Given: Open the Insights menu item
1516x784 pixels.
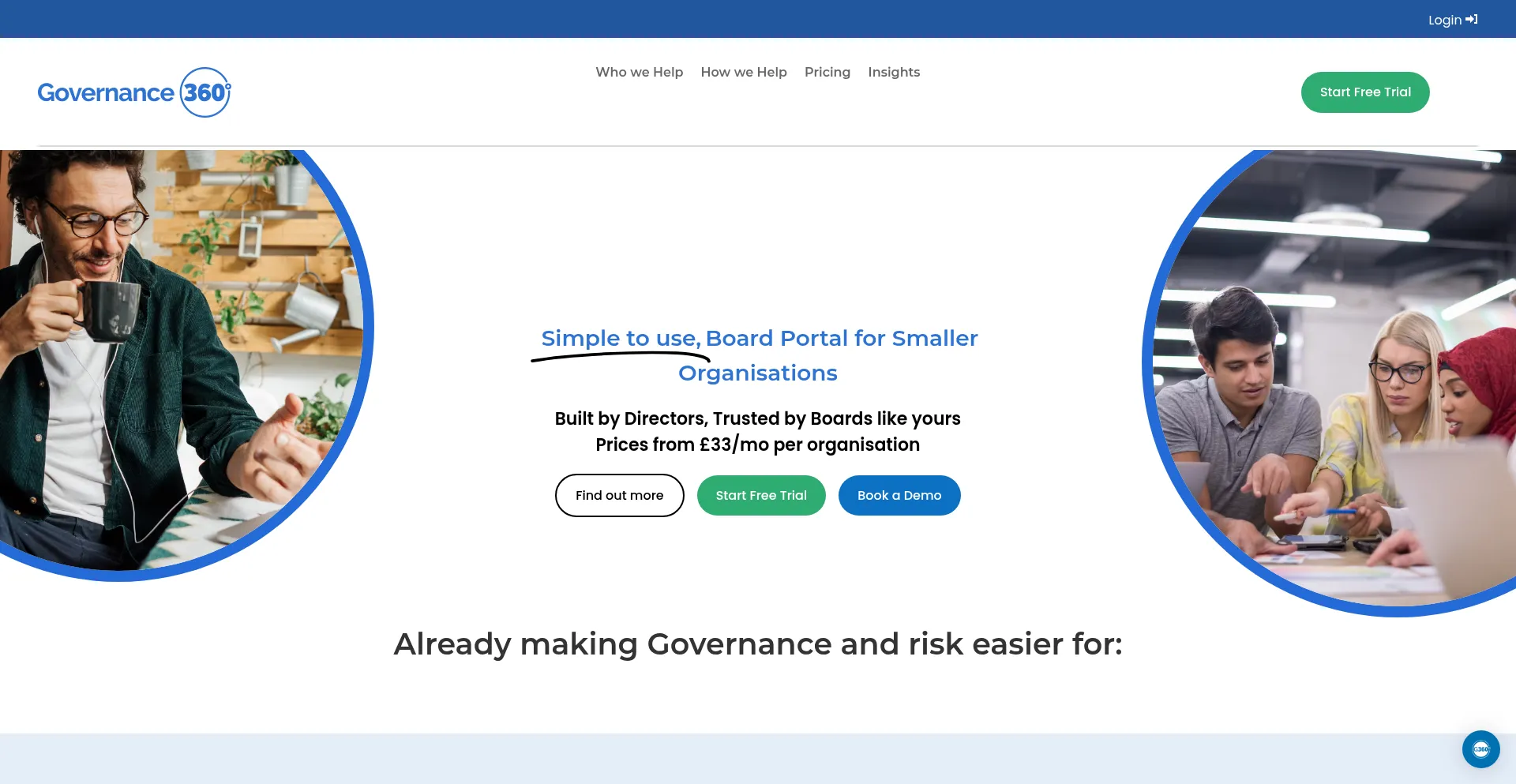Looking at the screenshot, I should 894,72.
